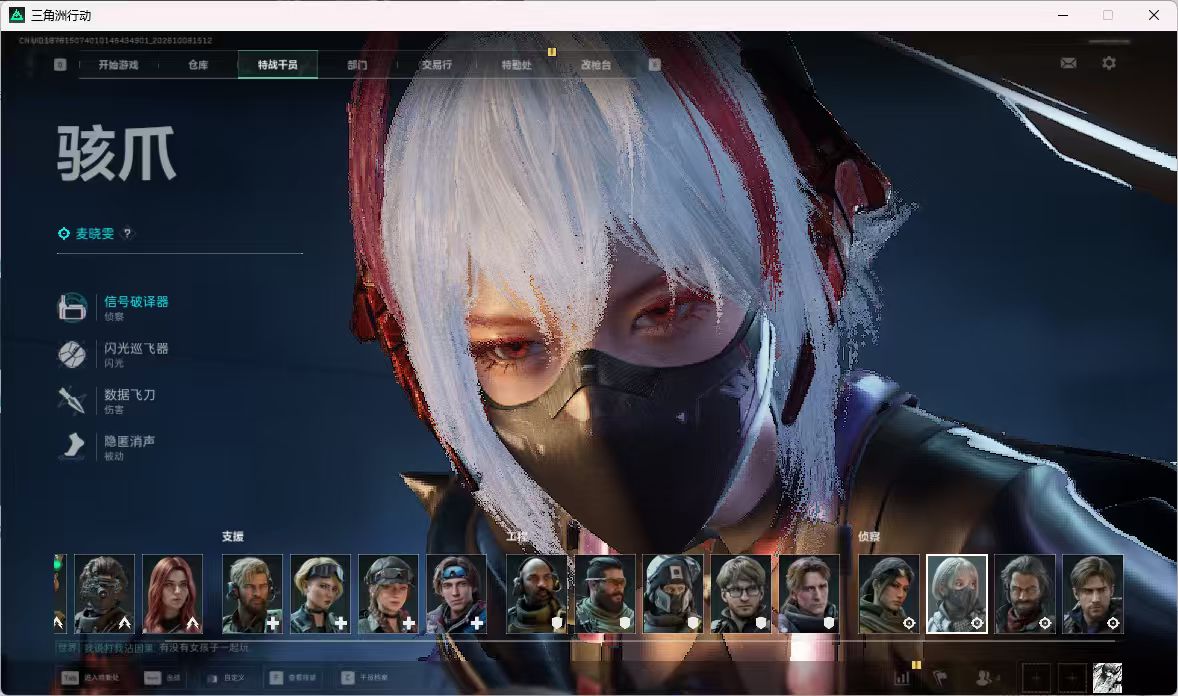
Task: Open the 开始游戏 tab
Action: pos(118,65)
